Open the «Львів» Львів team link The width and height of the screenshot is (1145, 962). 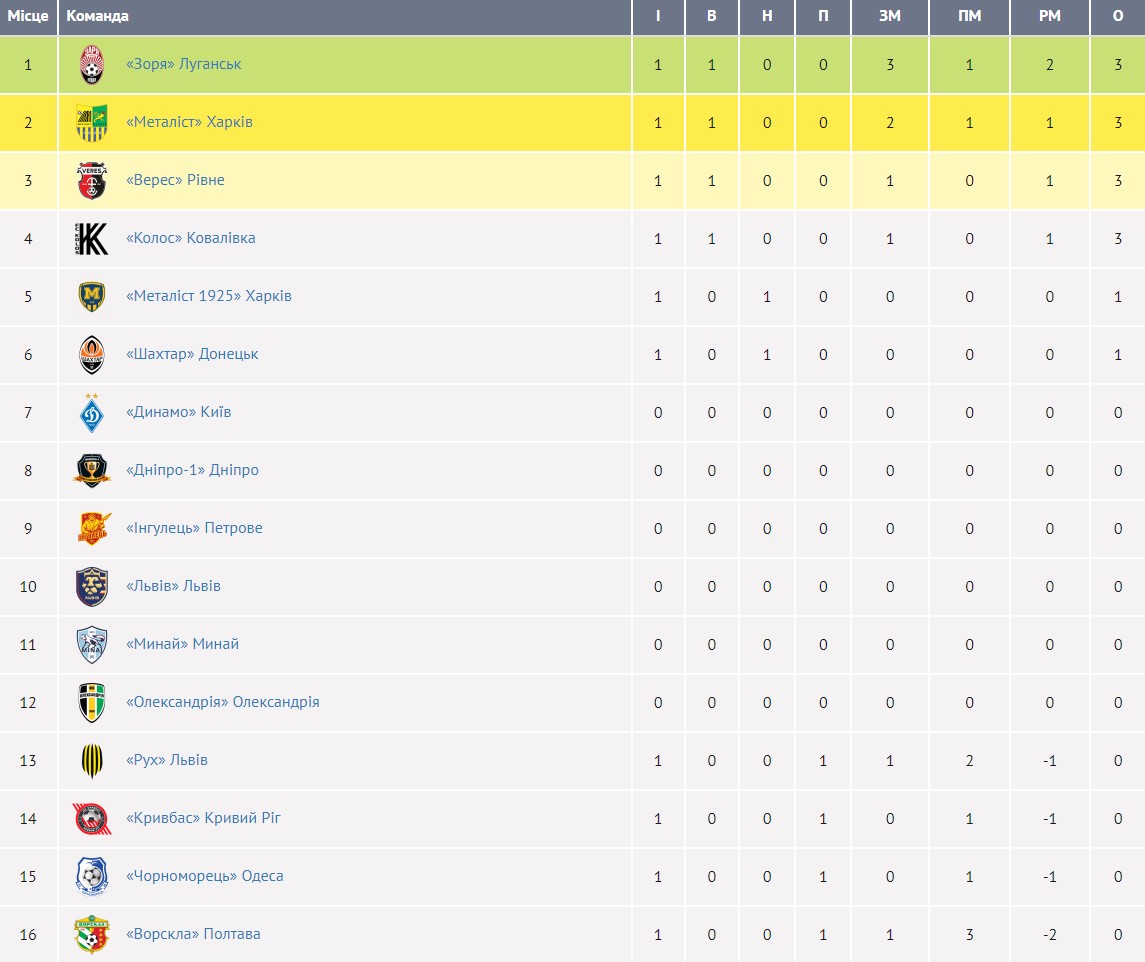click(x=173, y=586)
